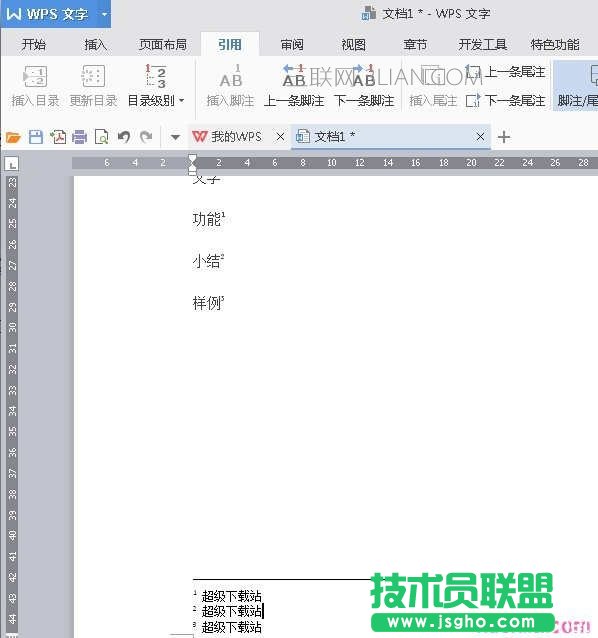Switch to the 开发工具 ribbon tab
The height and width of the screenshot is (638, 598).
482,44
